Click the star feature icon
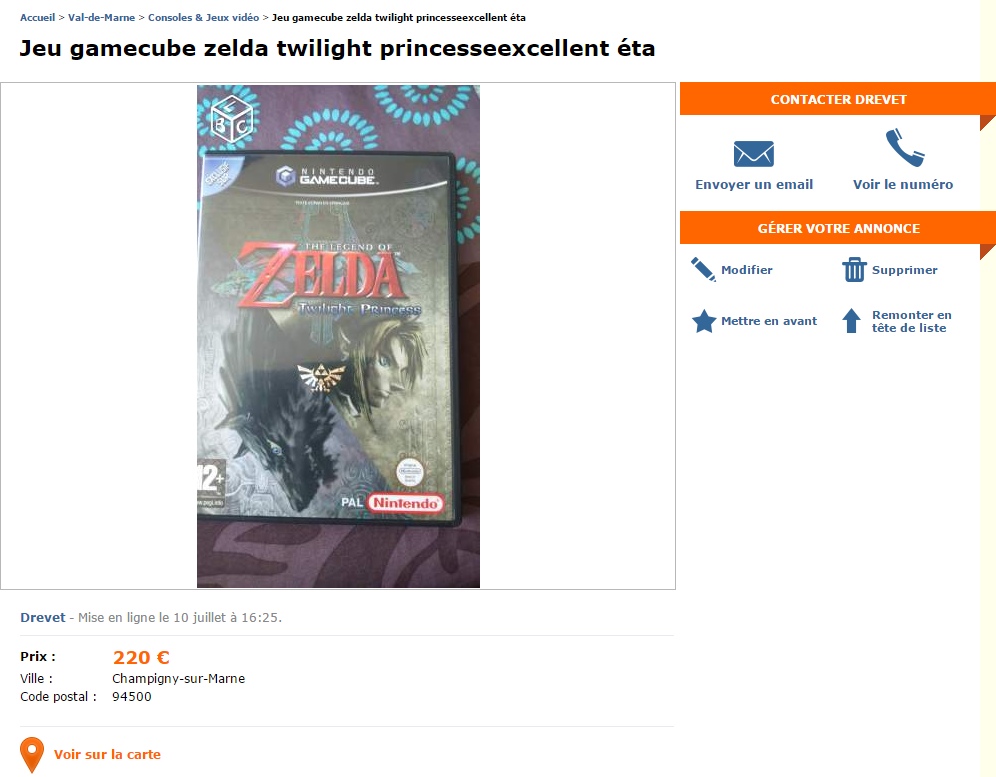 [704, 321]
